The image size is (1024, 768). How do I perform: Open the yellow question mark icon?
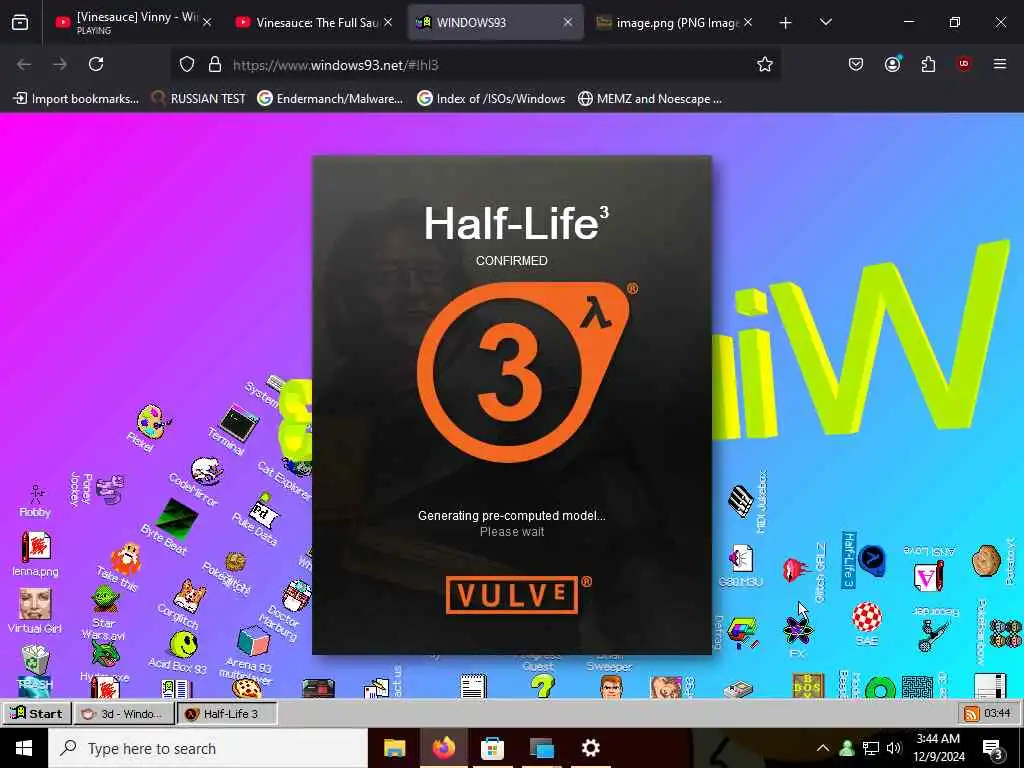[542, 686]
